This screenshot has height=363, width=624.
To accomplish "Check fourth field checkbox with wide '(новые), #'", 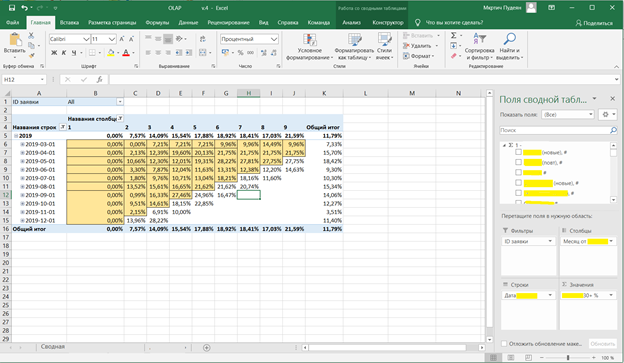I will [518, 183].
